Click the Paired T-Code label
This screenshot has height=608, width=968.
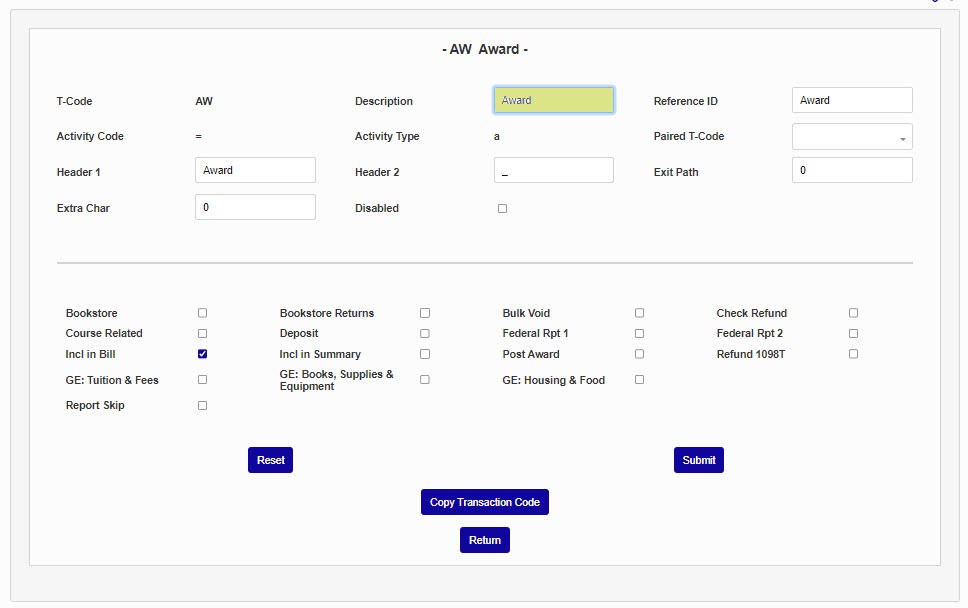tap(689, 136)
